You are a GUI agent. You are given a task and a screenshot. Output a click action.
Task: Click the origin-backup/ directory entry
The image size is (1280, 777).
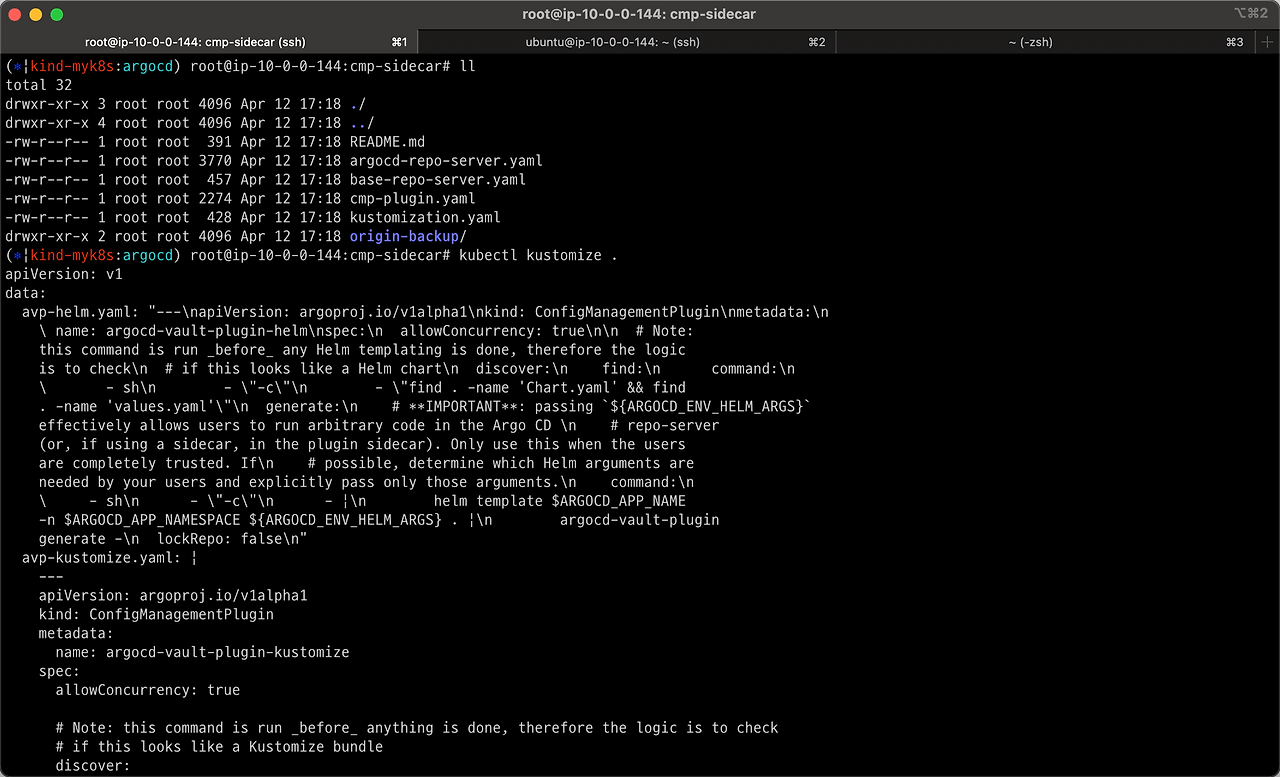tap(408, 237)
